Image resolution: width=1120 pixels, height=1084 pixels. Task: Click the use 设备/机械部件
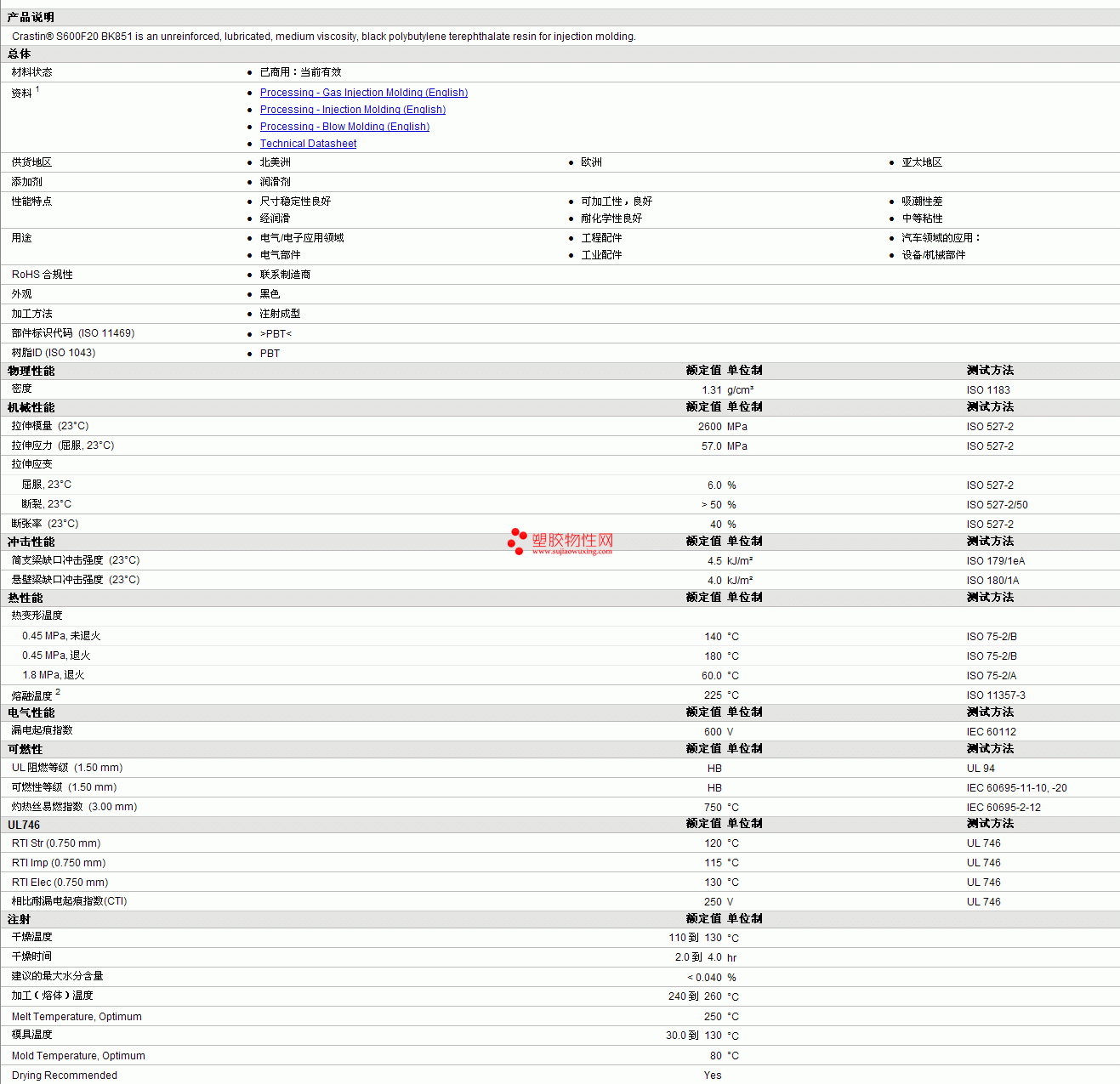coord(934,255)
